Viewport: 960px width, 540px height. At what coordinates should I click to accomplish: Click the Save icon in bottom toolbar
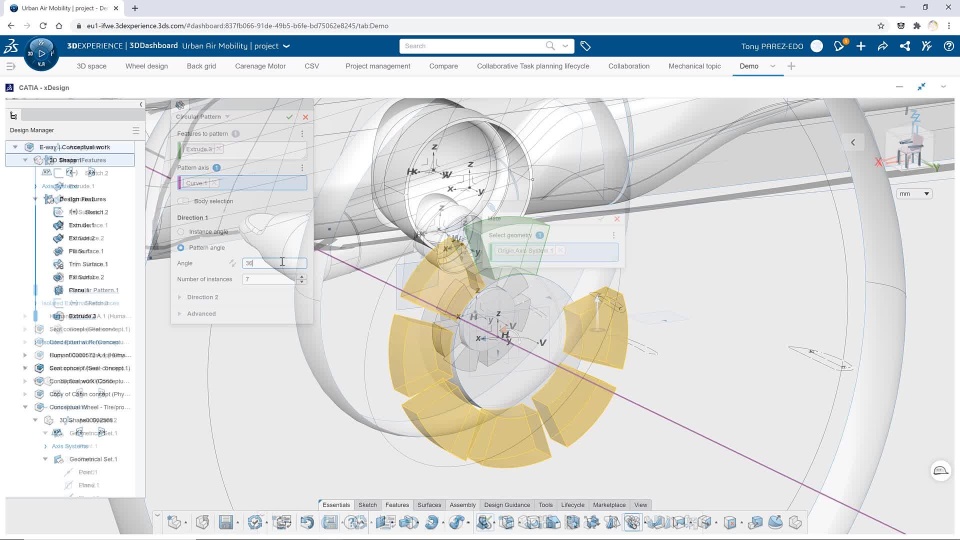pos(226,522)
